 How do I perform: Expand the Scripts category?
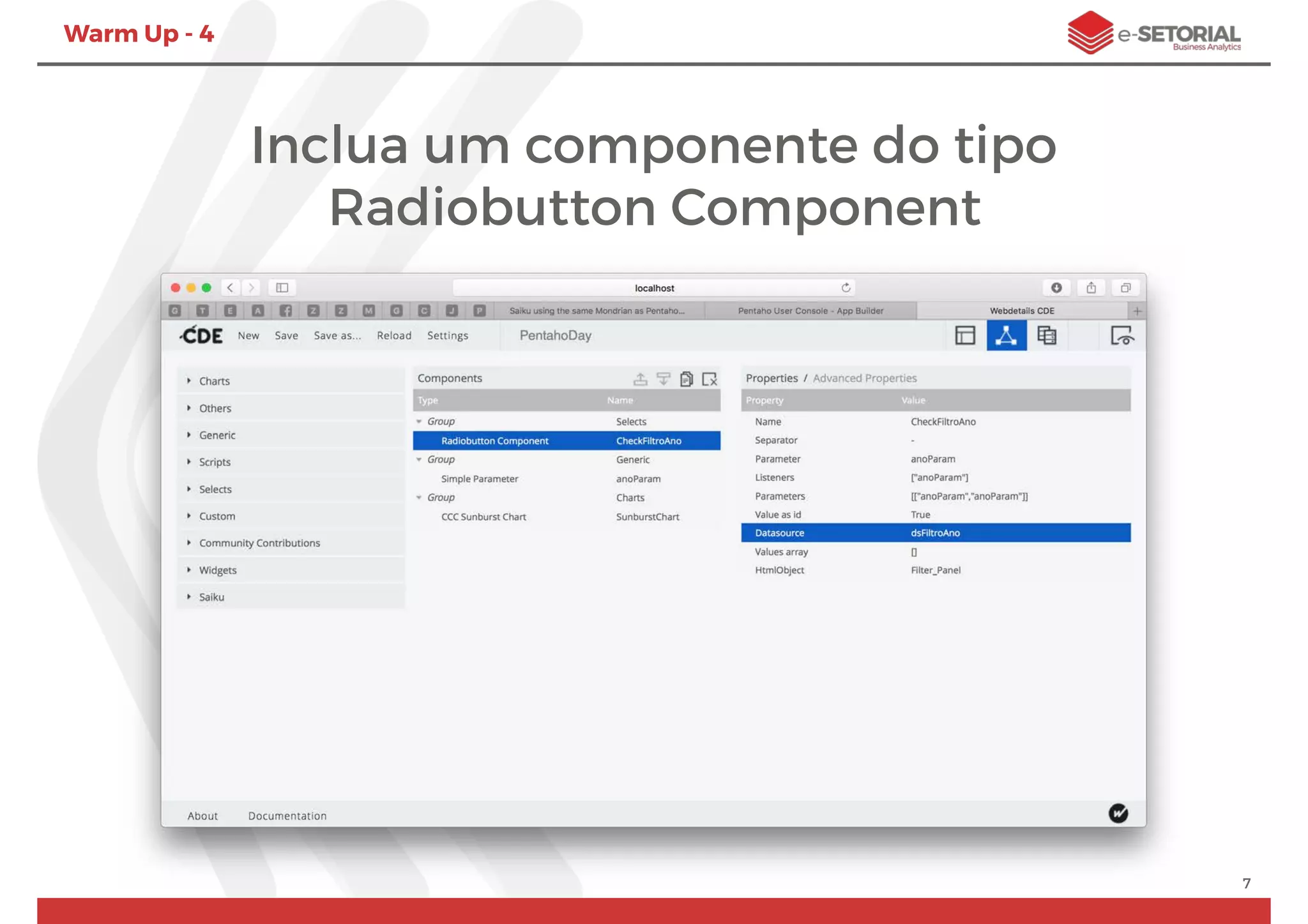(291, 462)
